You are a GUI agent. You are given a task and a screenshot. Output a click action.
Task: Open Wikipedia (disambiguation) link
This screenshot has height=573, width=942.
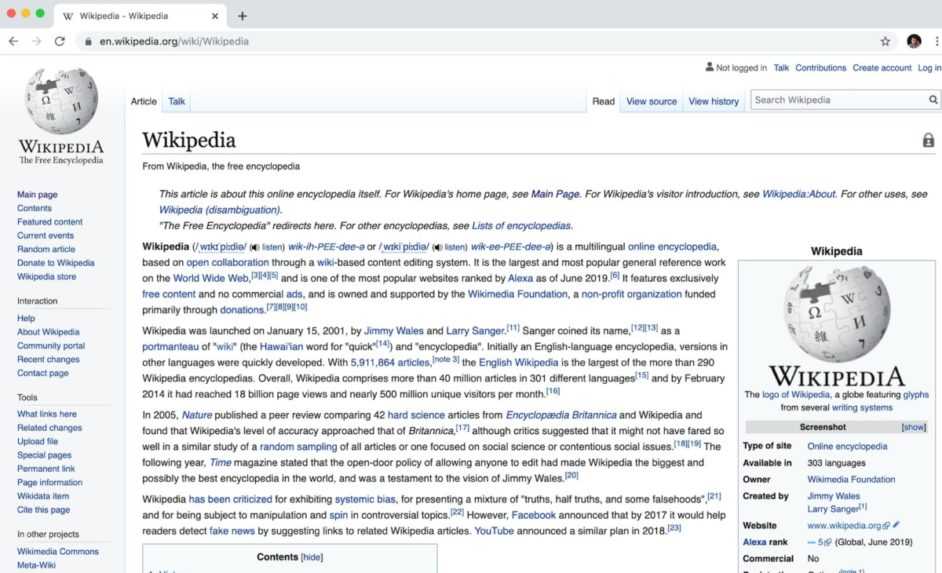pyautogui.click(x=219, y=210)
